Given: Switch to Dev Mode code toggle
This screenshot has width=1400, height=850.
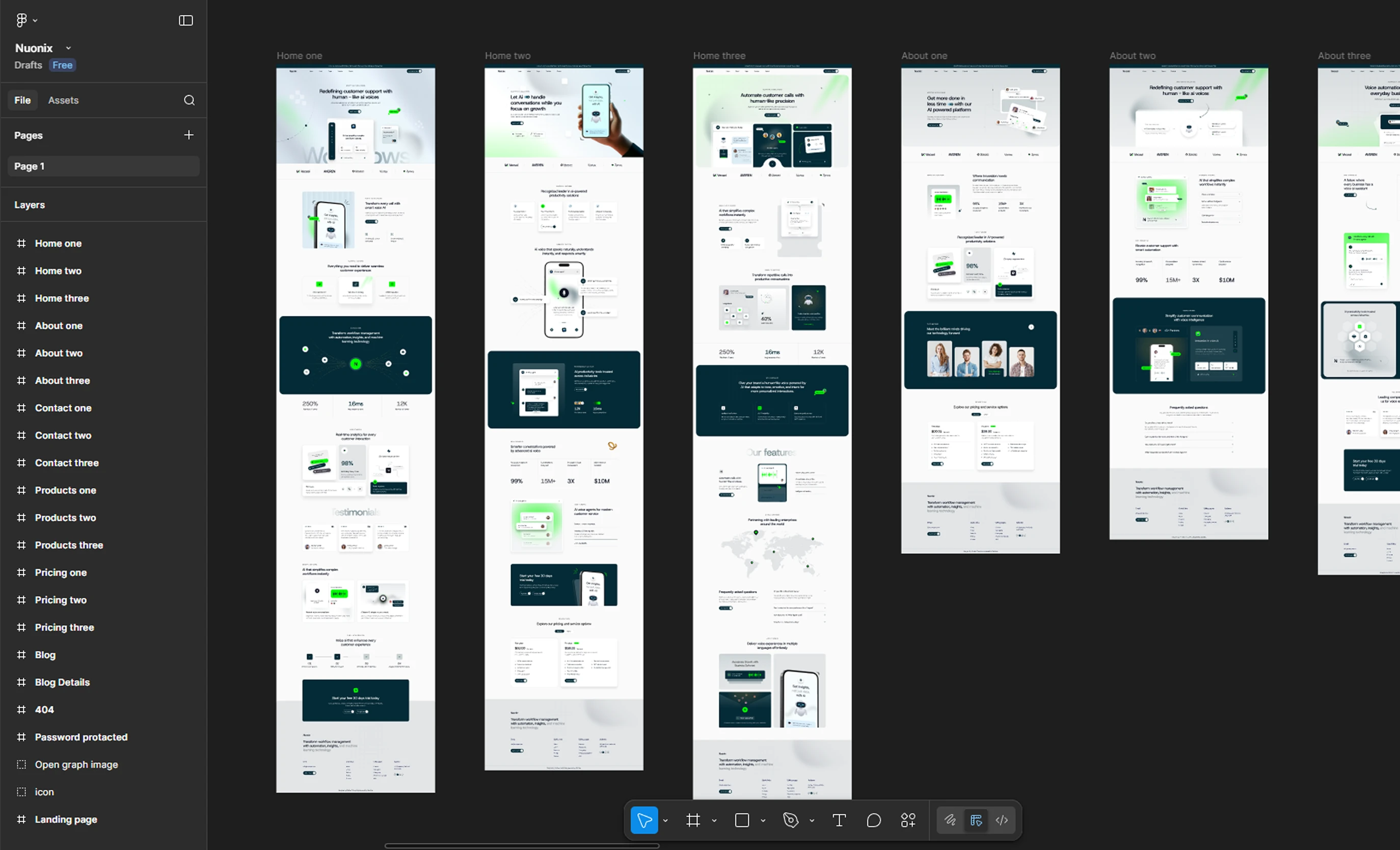Looking at the screenshot, I should (1002, 820).
